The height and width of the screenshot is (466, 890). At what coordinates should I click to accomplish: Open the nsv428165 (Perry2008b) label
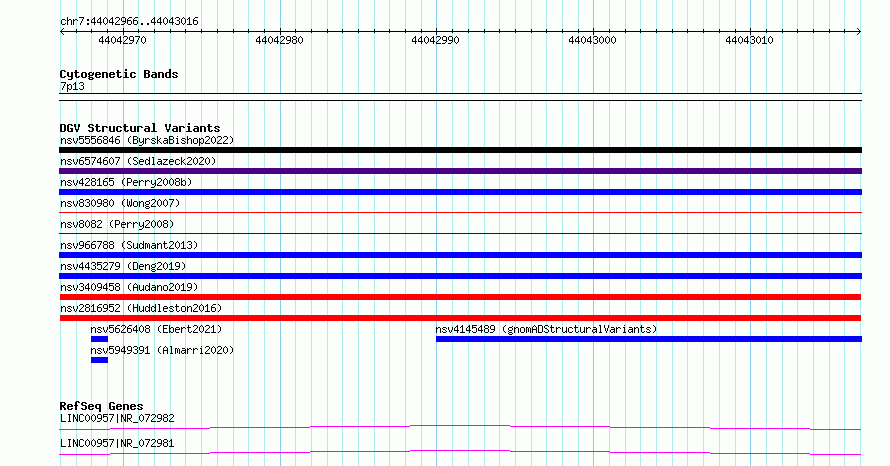pos(126,182)
